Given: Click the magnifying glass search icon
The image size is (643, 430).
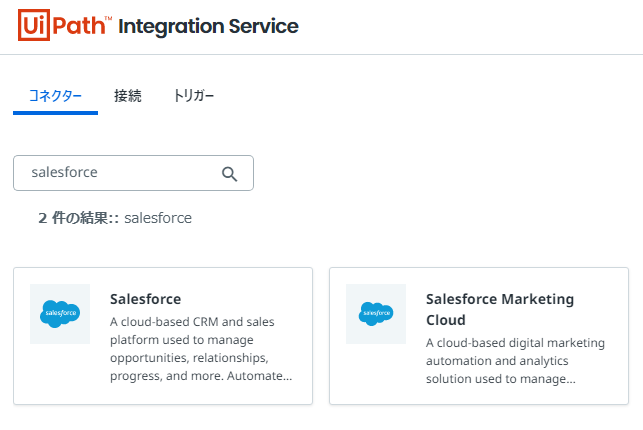Looking at the screenshot, I should point(229,174).
